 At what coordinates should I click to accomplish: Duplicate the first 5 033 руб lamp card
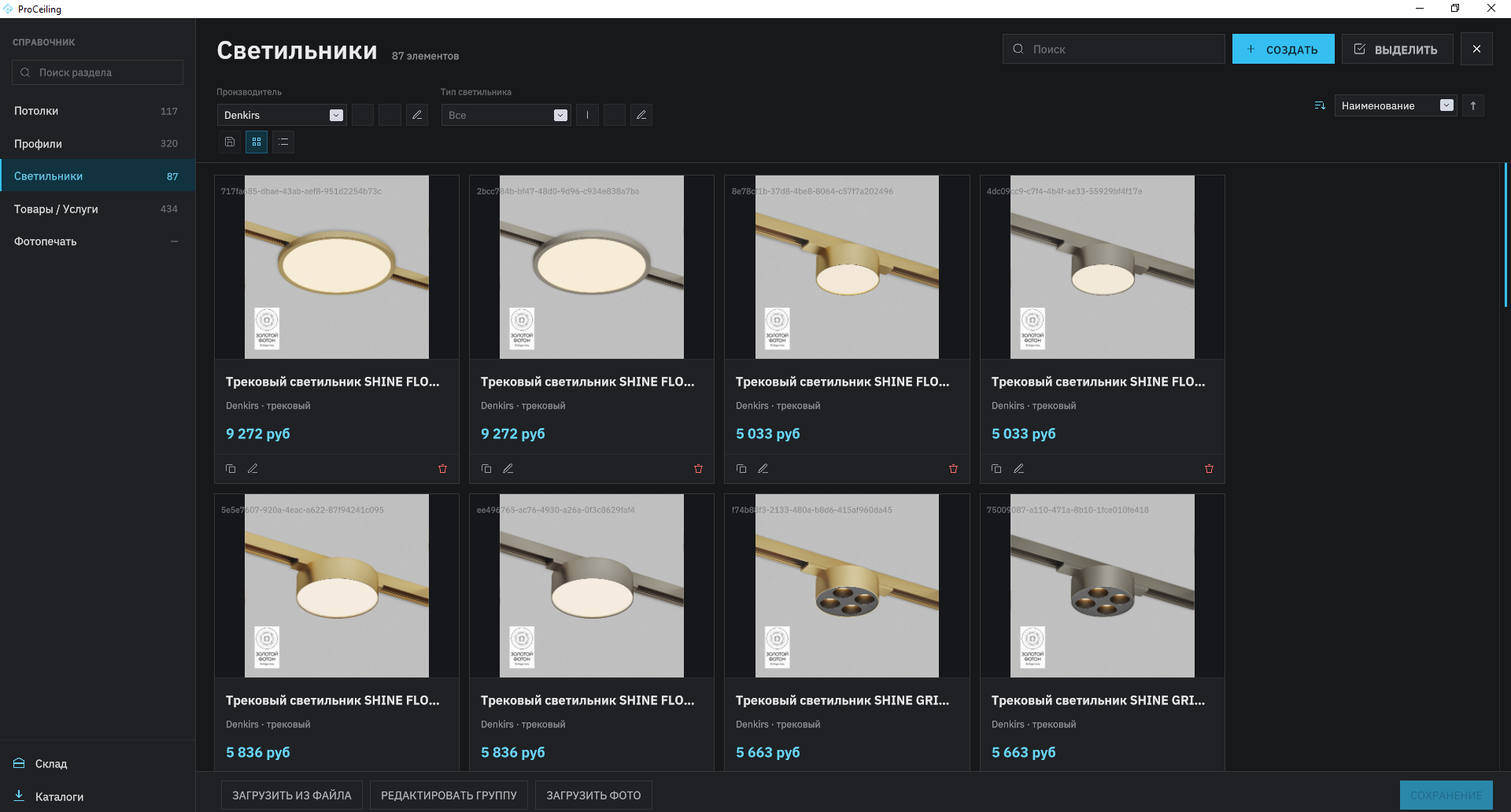pos(741,469)
